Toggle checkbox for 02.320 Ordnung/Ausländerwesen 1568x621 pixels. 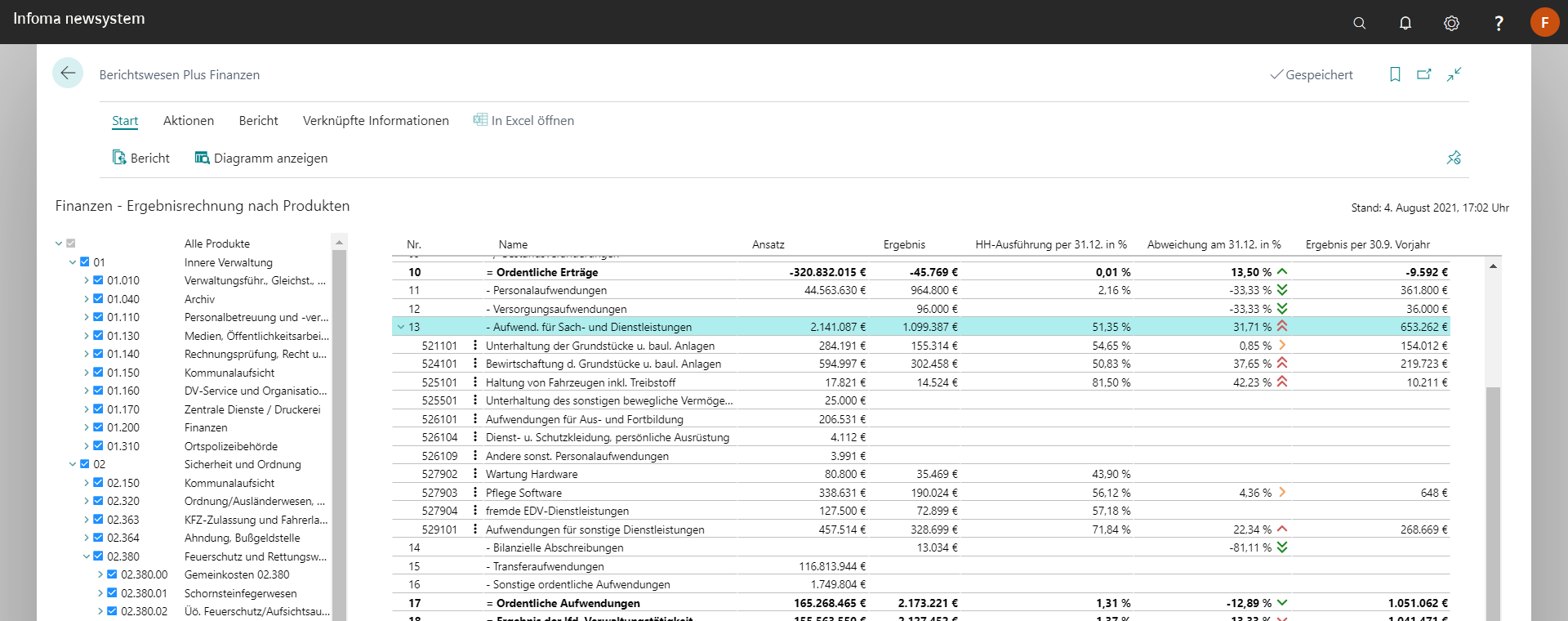coord(98,501)
